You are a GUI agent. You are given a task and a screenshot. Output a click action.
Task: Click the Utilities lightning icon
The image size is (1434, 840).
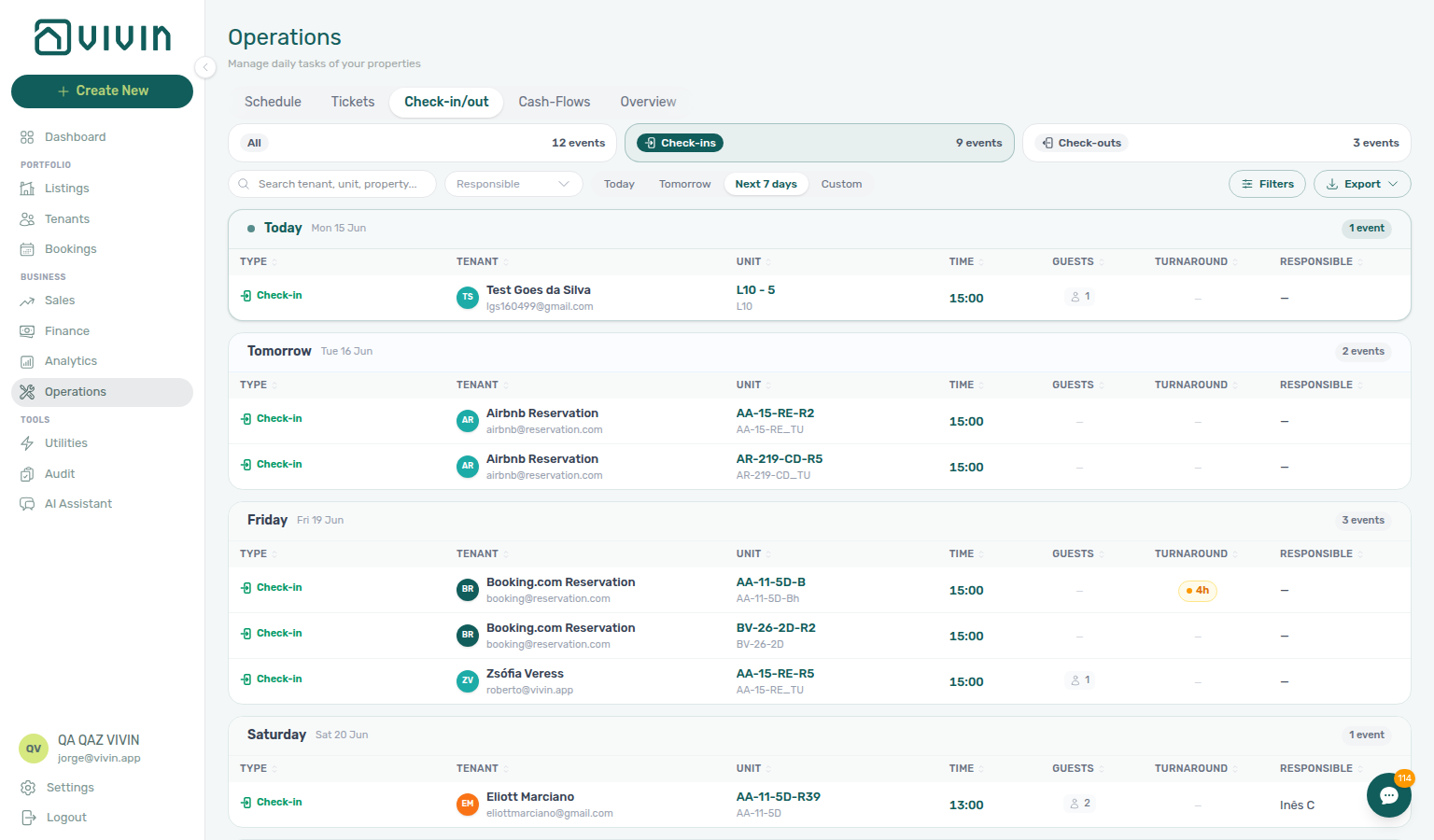coord(27,443)
